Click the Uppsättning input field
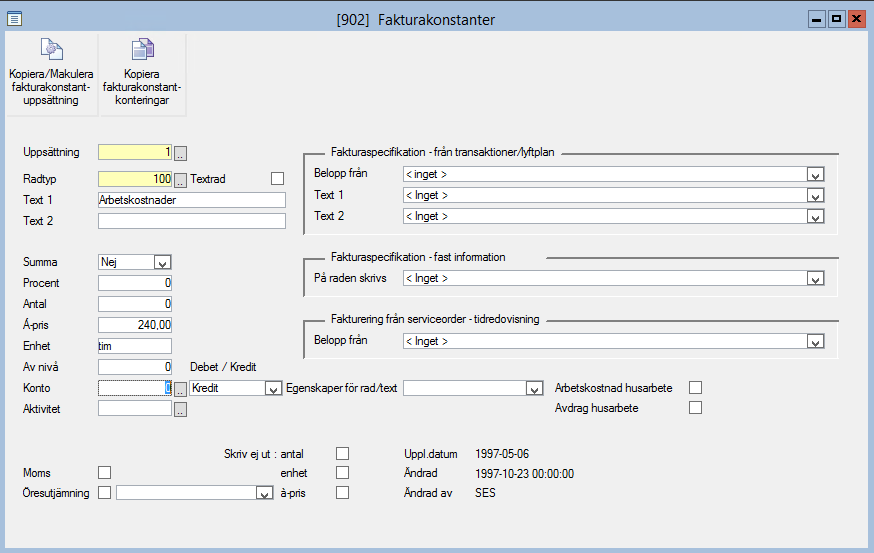This screenshot has height=553, width=874. coord(135,152)
